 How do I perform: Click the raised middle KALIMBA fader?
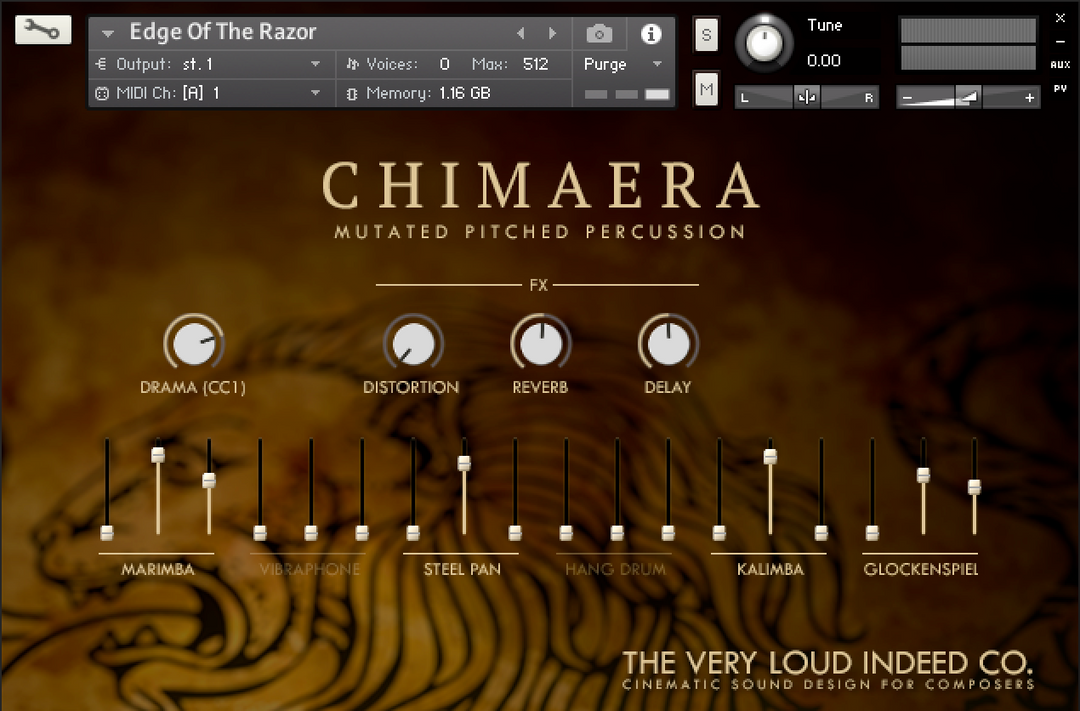coord(770,456)
